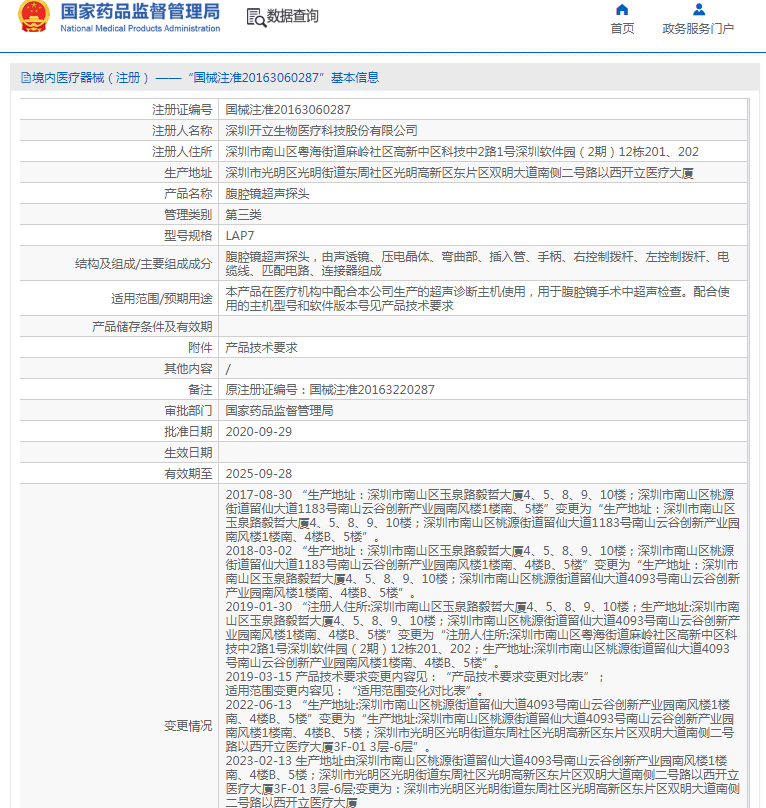Click the 注册人名称 label
Screen dimensions: 766x808
(x=182, y=131)
